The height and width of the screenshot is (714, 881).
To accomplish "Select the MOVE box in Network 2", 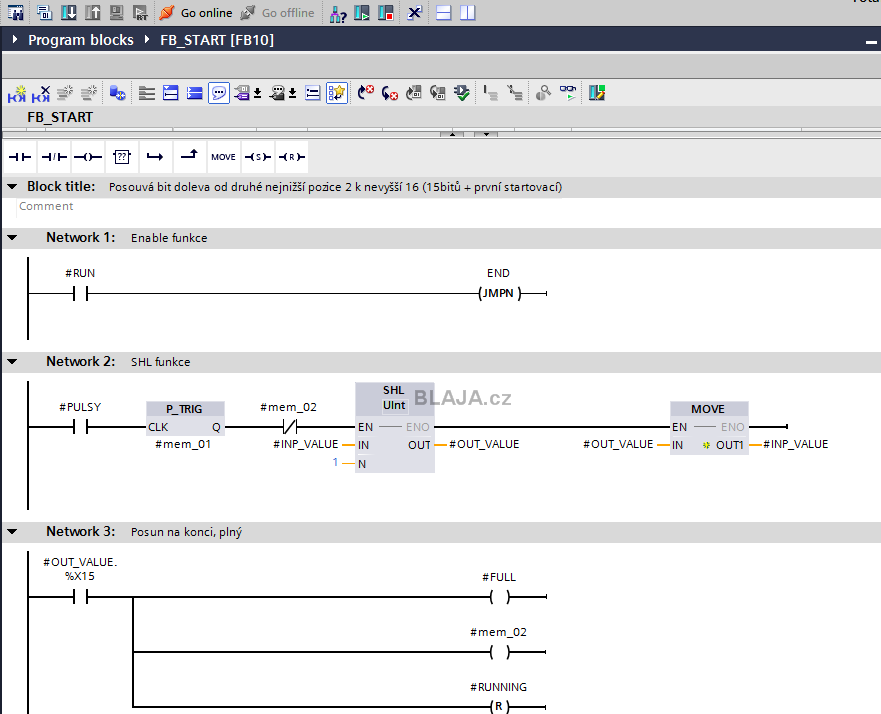I will [x=709, y=428].
